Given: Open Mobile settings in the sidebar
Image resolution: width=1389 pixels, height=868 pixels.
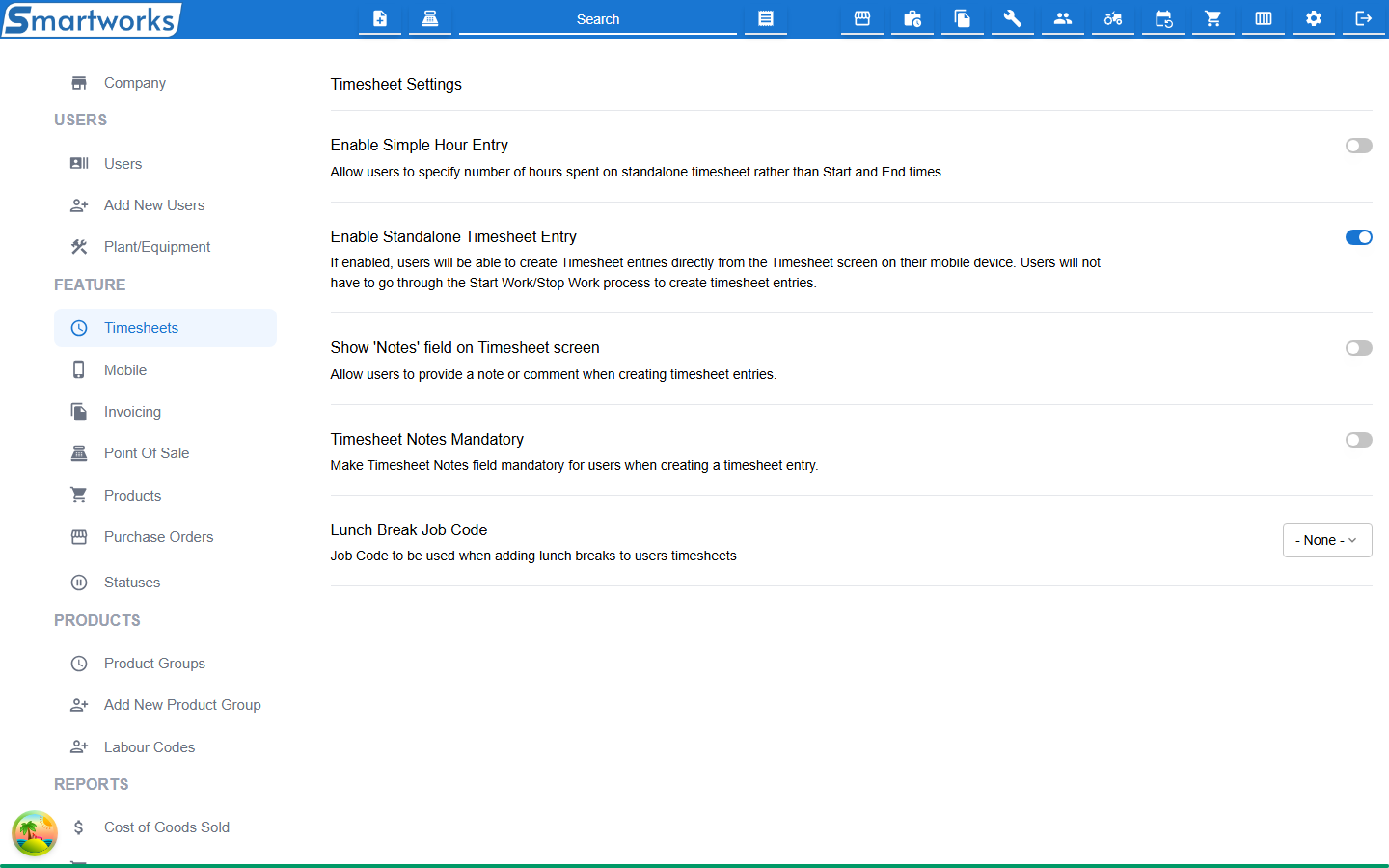Looking at the screenshot, I should (x=165, y=370).
